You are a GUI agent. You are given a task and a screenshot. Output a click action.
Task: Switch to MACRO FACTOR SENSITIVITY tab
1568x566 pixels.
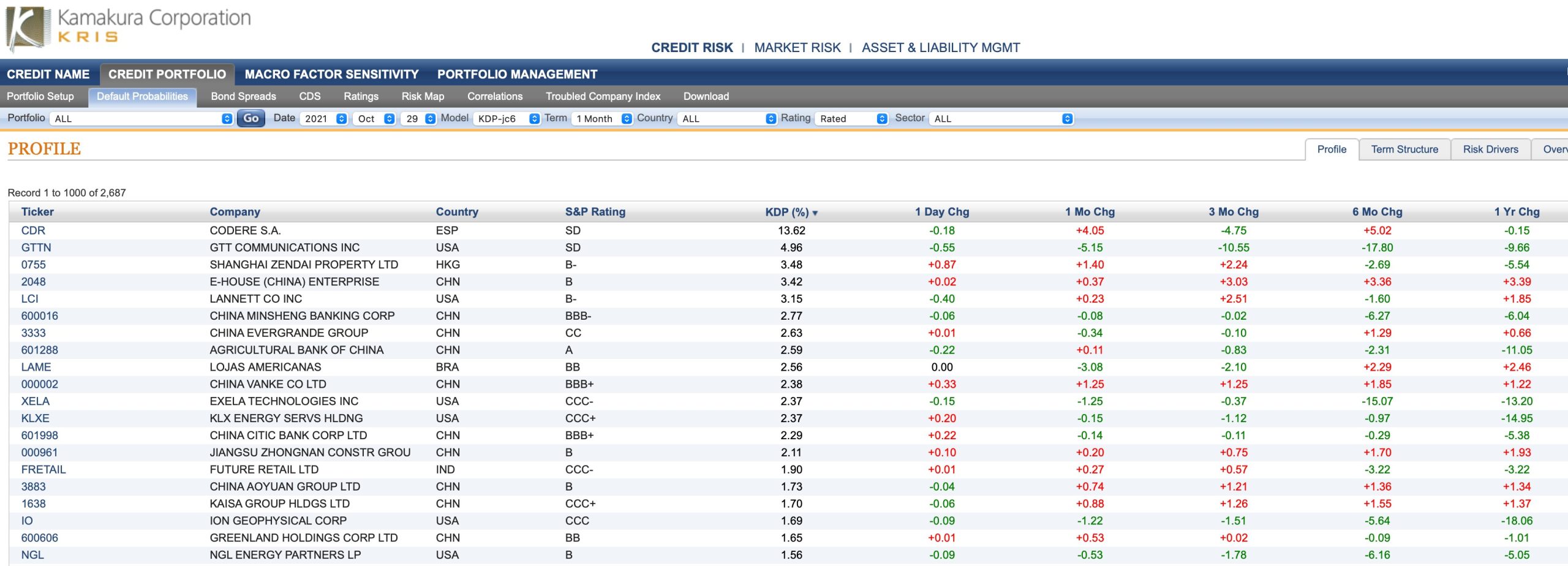[332, 74]
